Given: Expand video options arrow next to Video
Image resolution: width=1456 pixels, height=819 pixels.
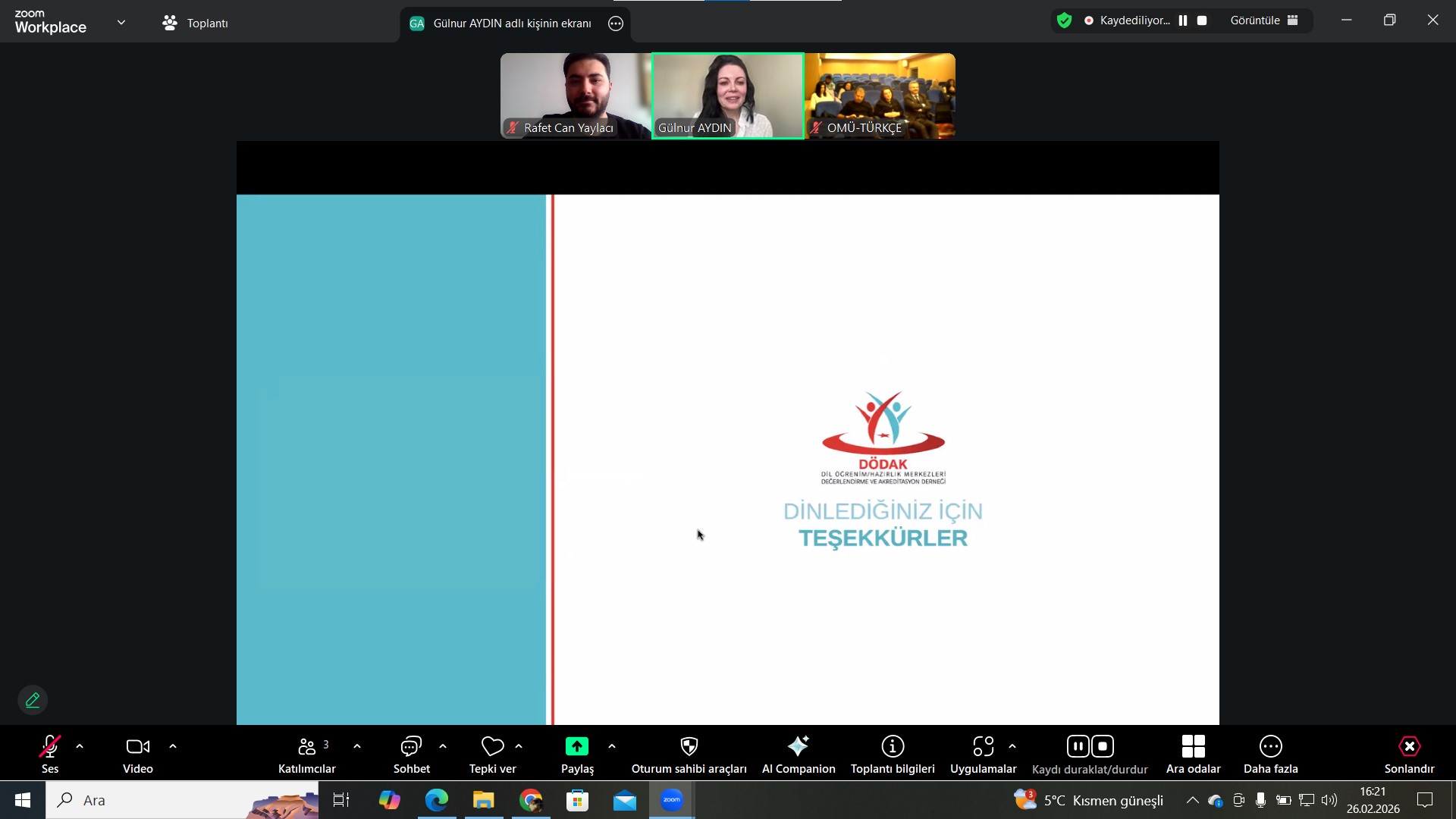Looking at the screenshot, I should pyautogui.click(x=173, y=747).
